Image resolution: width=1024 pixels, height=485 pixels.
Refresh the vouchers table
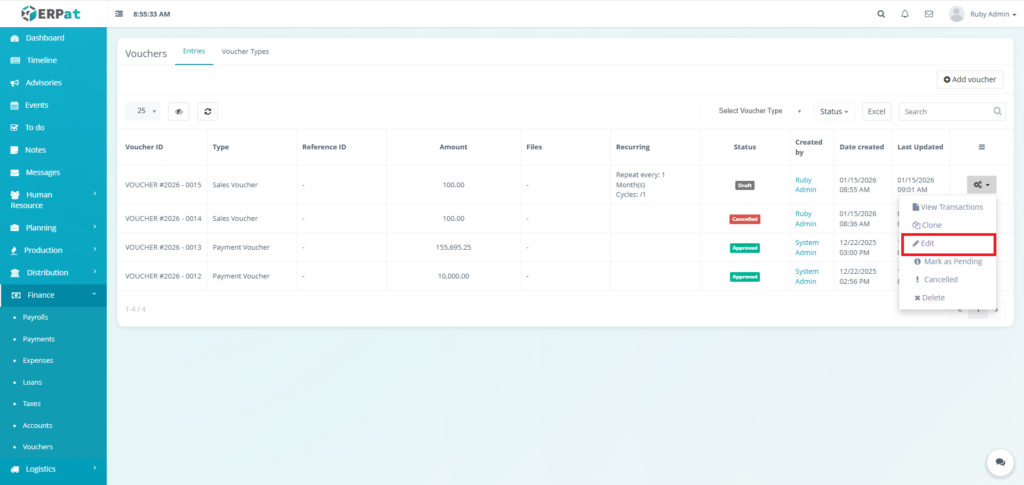208,112
